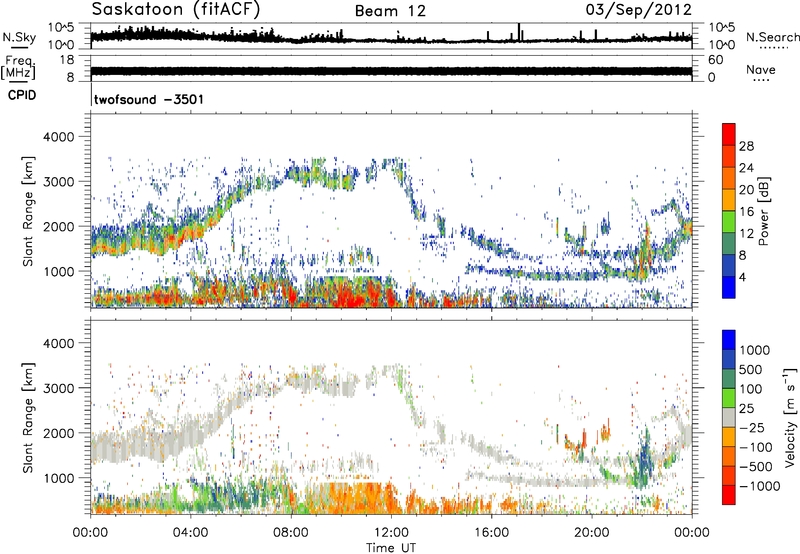800x554 pixels.
Task: Click "4000" tick on Power panel range axis
Action: [x=58, y=137]
